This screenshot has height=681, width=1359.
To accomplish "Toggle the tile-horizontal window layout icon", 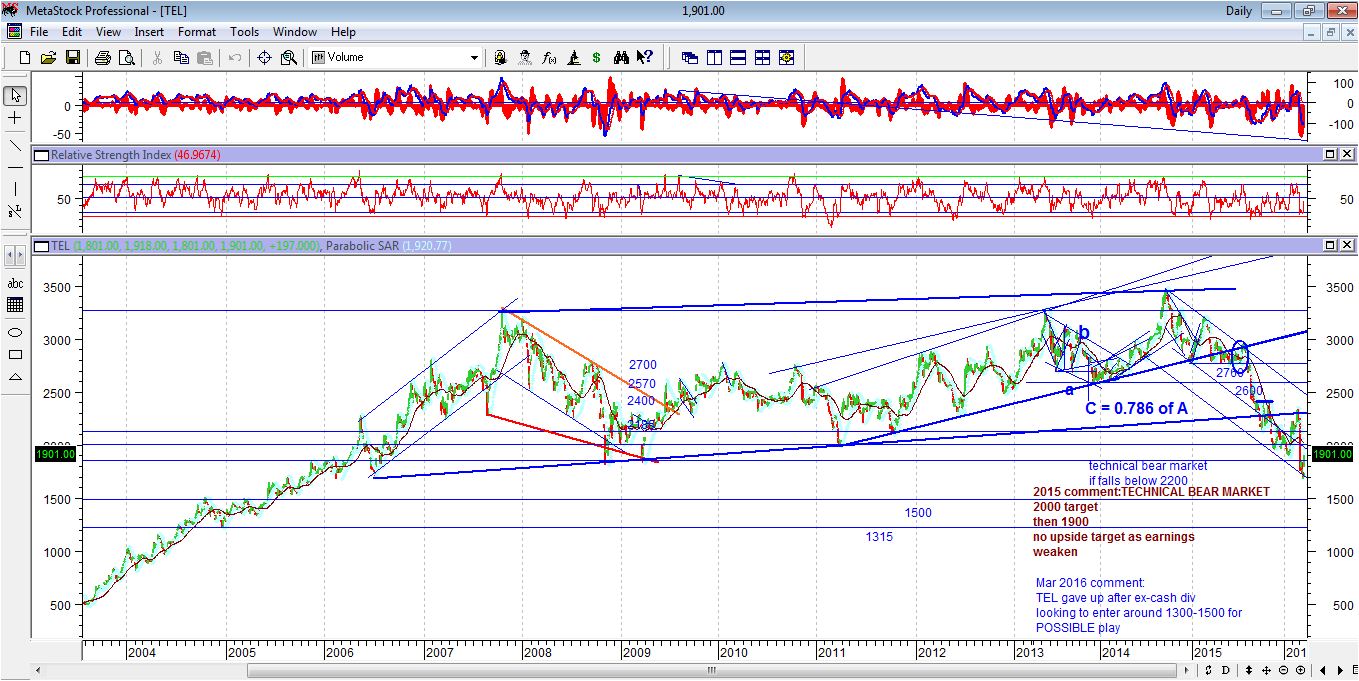I will click(738, 57).
